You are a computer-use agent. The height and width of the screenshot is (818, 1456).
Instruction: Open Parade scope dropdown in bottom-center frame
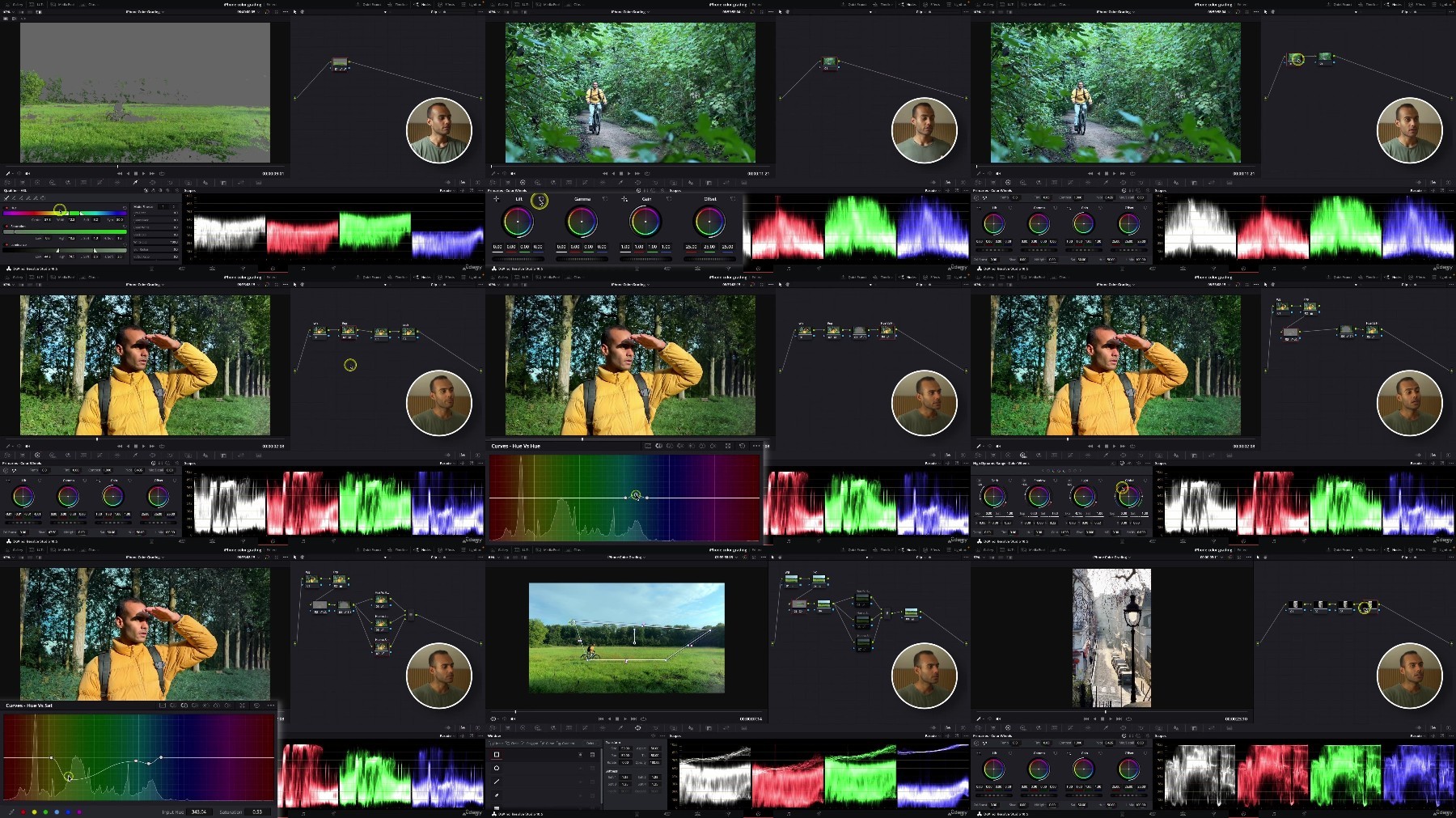click(x=933, y=735)
